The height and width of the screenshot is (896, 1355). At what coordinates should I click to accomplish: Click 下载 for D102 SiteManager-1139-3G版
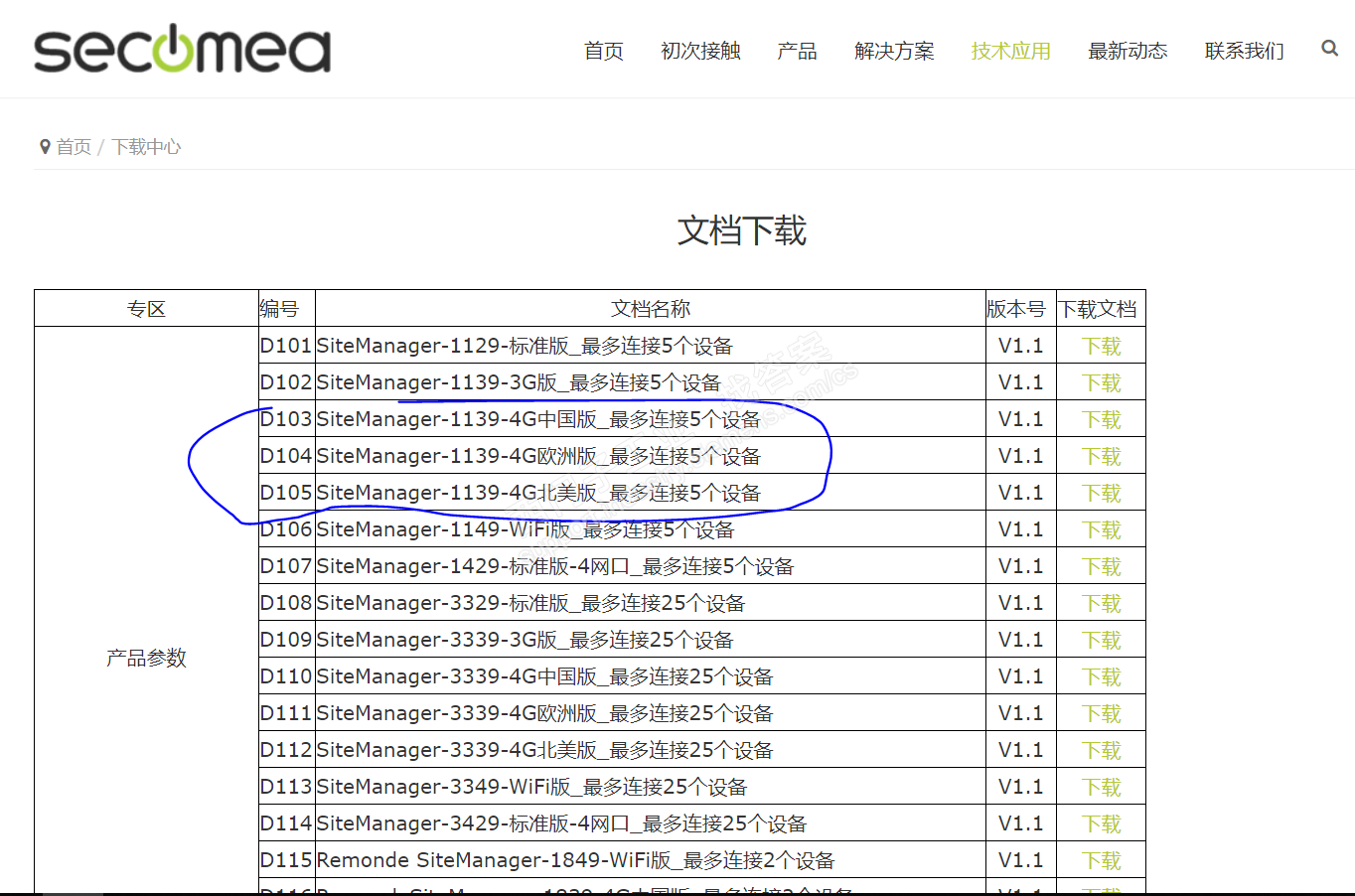tap(1101, 382)
